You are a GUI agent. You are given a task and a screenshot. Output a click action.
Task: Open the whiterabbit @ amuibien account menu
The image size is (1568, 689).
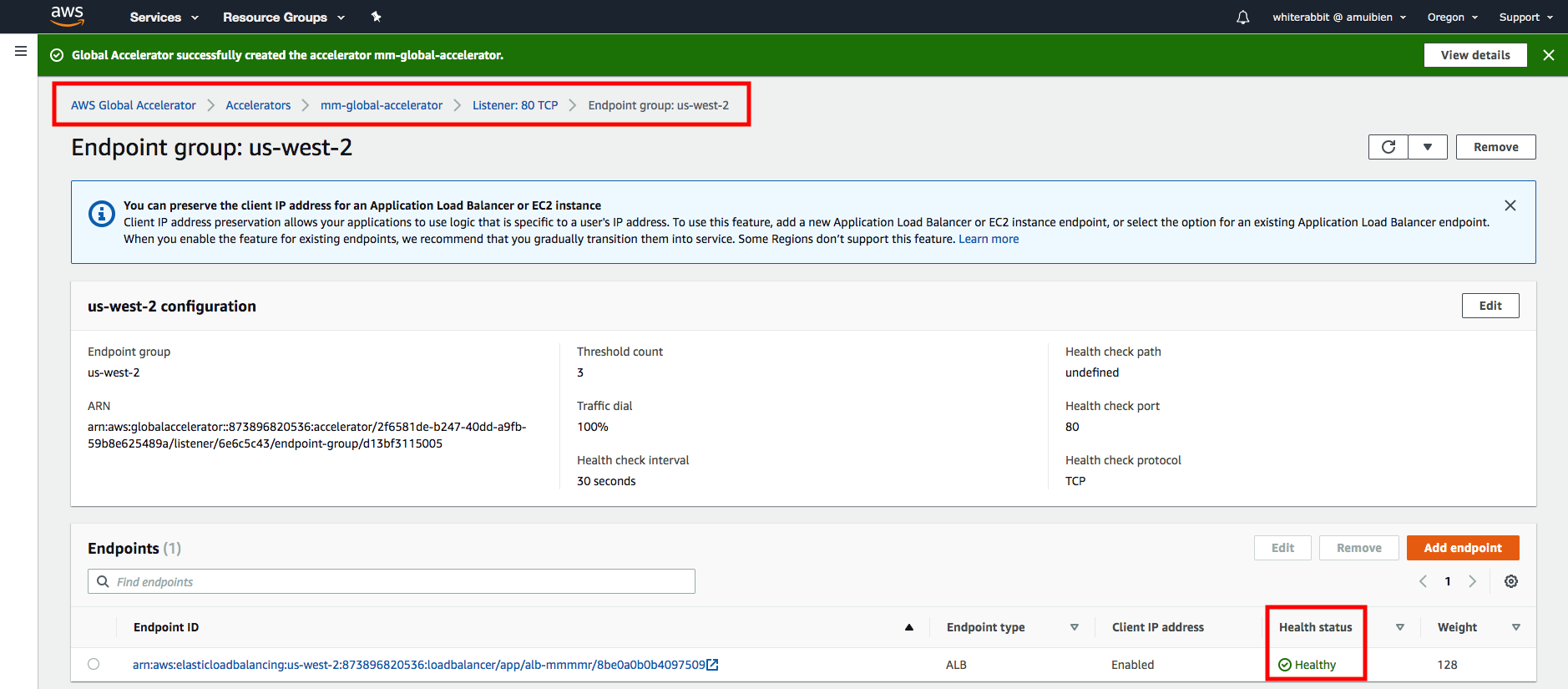1339,17
